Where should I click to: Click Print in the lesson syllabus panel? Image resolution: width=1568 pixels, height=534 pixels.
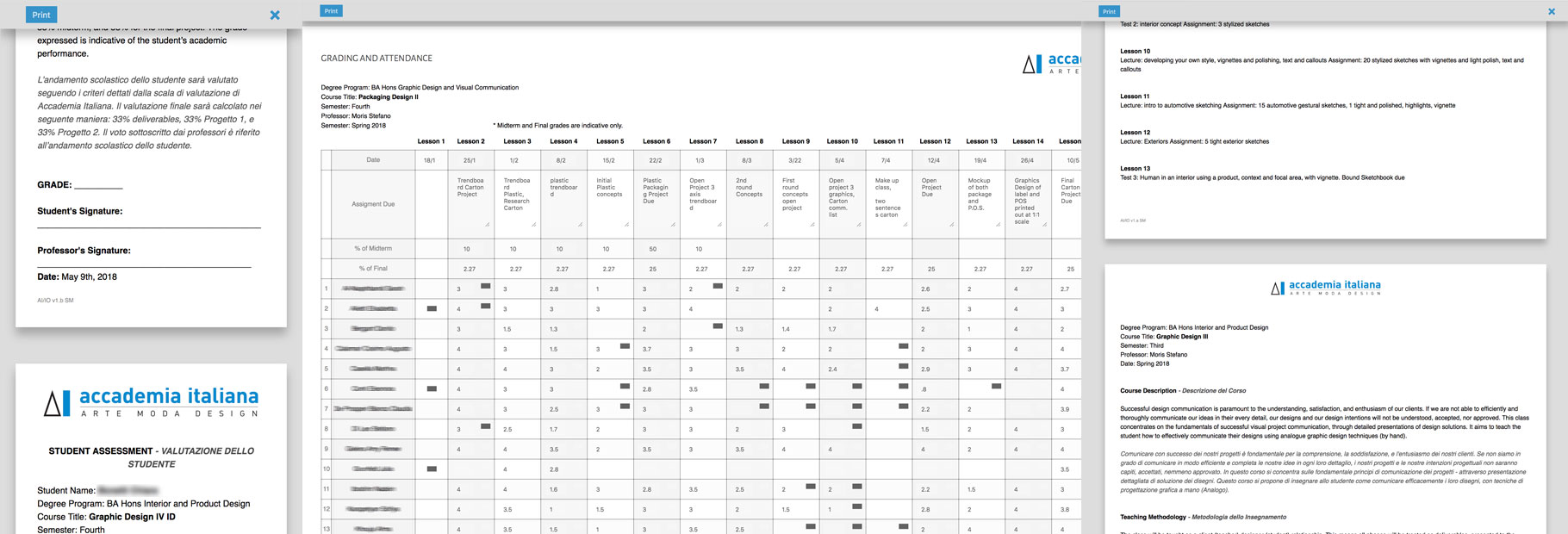1110,11
